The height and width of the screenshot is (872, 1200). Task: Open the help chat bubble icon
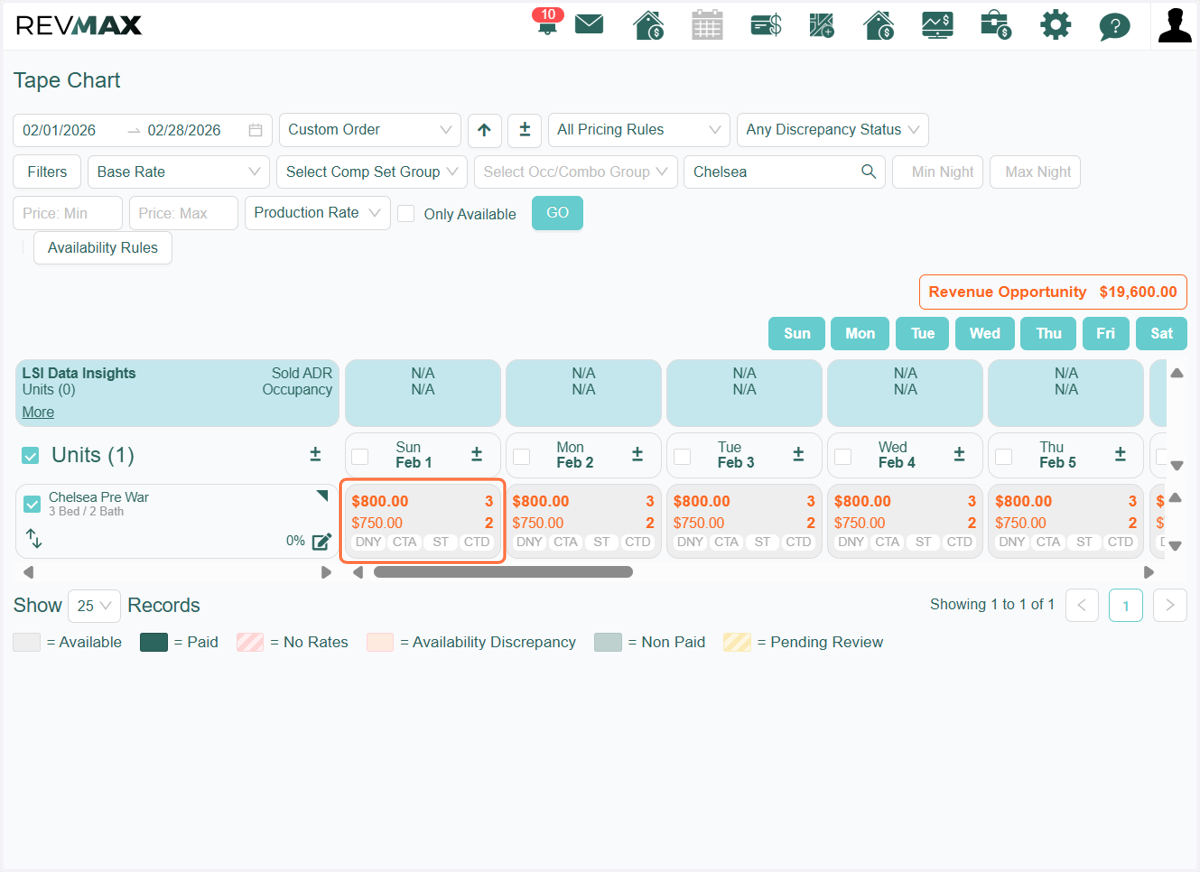1114,26
